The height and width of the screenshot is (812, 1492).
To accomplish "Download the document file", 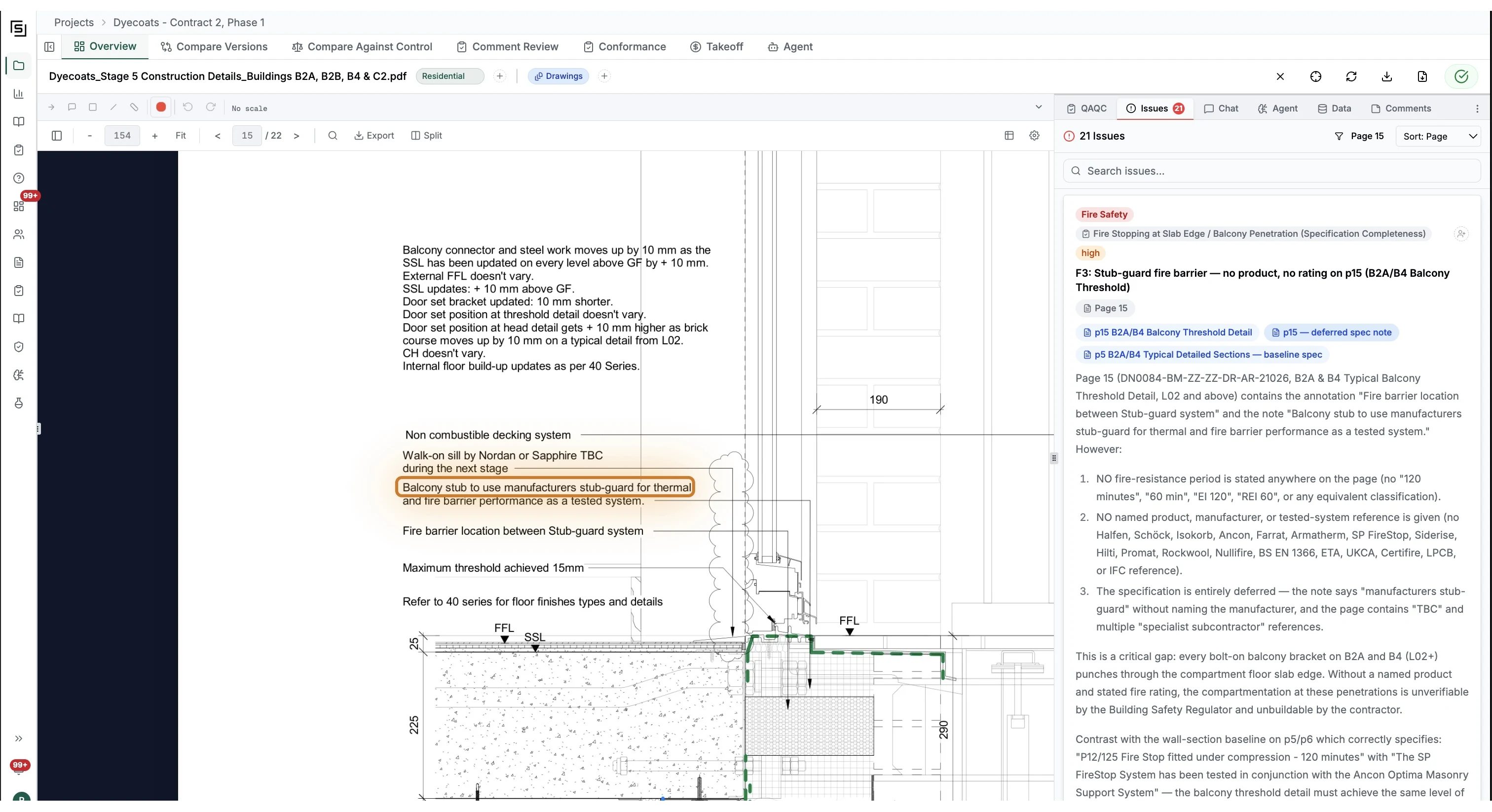I will coord(1386,76).
